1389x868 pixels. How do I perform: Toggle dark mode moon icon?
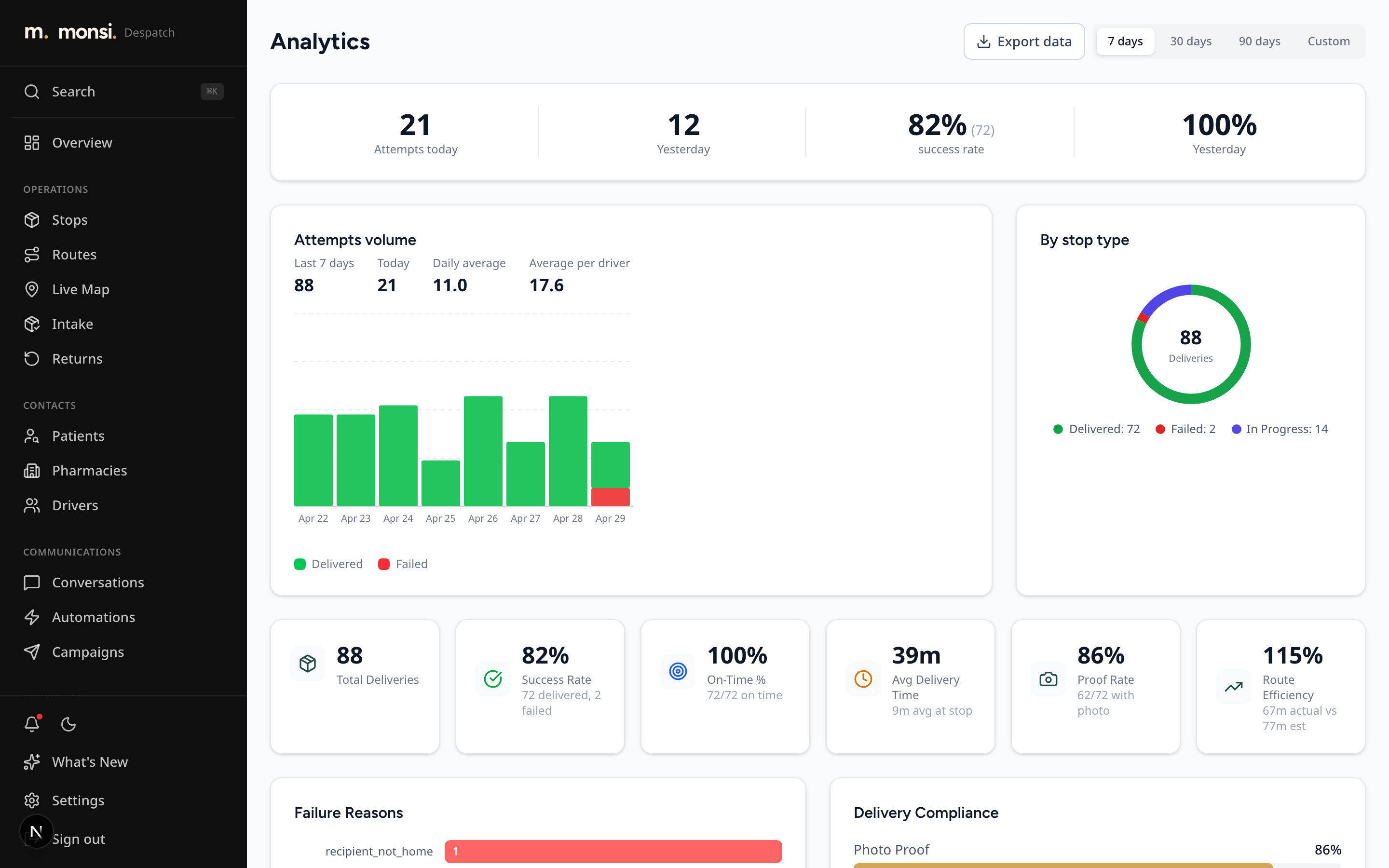pyautogui.click(x=68, y=724)
